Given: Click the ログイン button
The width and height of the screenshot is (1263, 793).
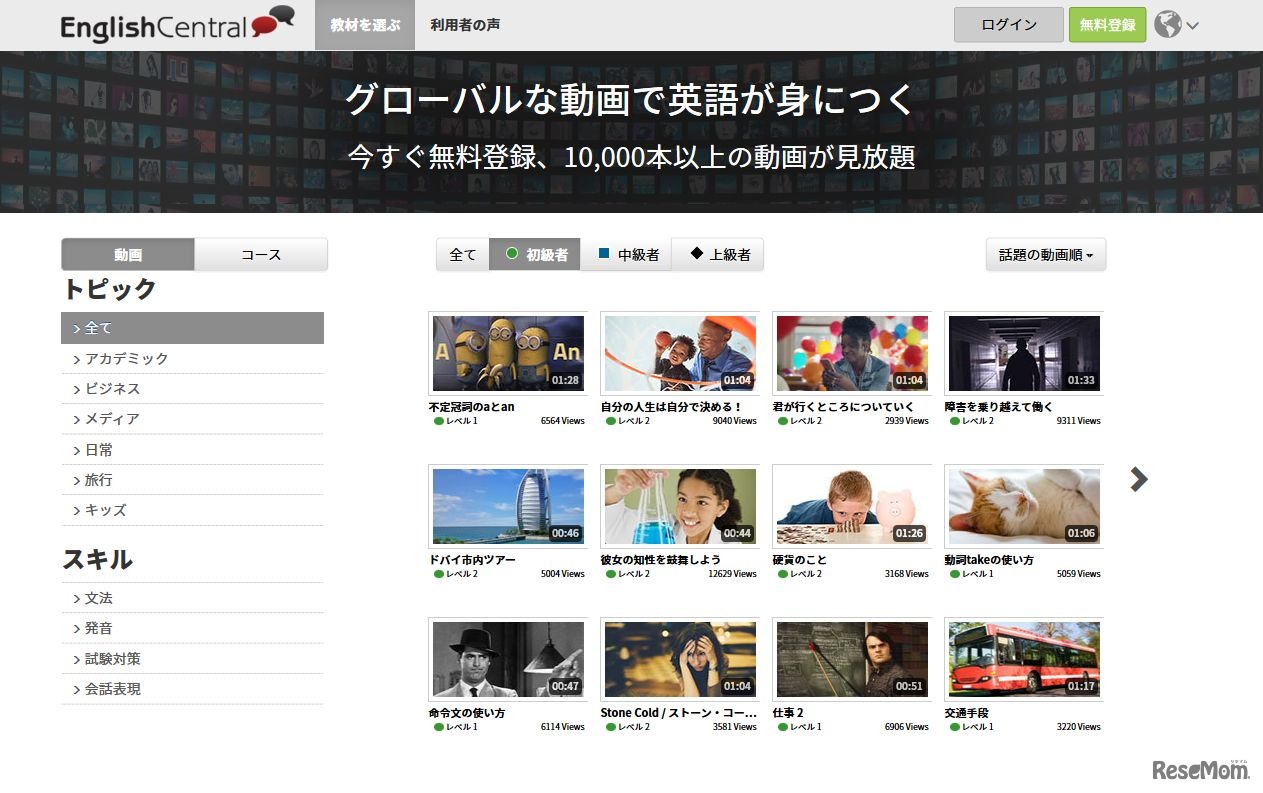Looking at the screenshot, I should (1008, 25).
